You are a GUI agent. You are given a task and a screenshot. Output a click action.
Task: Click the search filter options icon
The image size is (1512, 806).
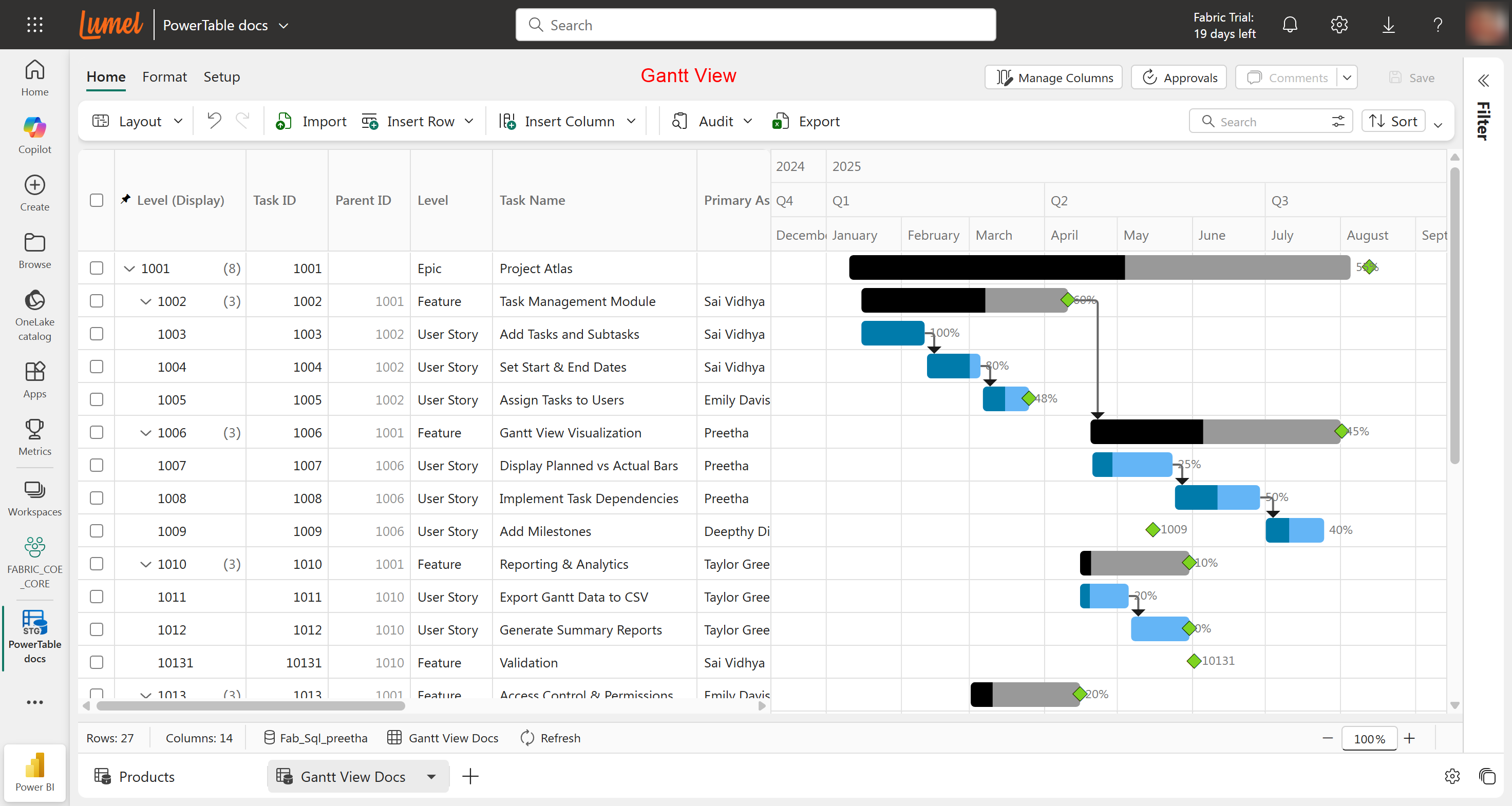tap(1338, 122)
